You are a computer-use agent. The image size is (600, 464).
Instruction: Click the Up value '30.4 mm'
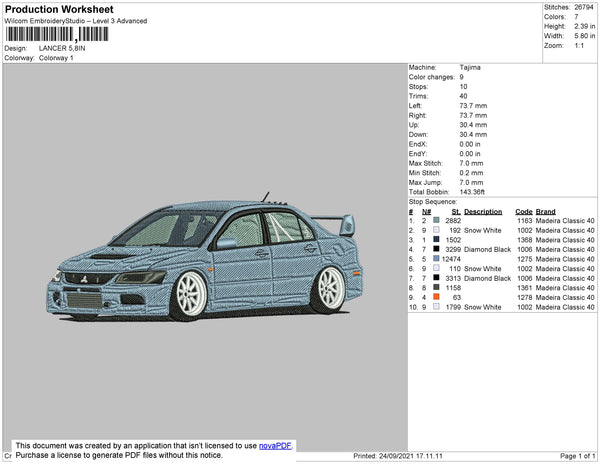click(473, 125)
